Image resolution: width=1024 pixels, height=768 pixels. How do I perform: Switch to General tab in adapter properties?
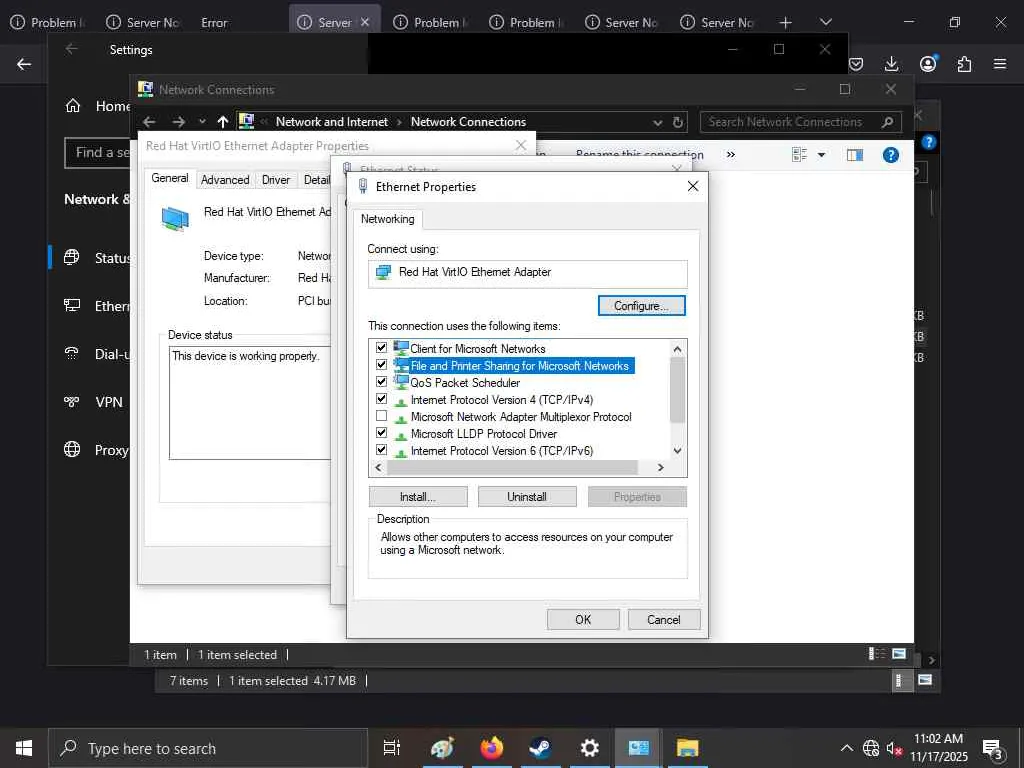pyautogui.click(x=170, y=178)
